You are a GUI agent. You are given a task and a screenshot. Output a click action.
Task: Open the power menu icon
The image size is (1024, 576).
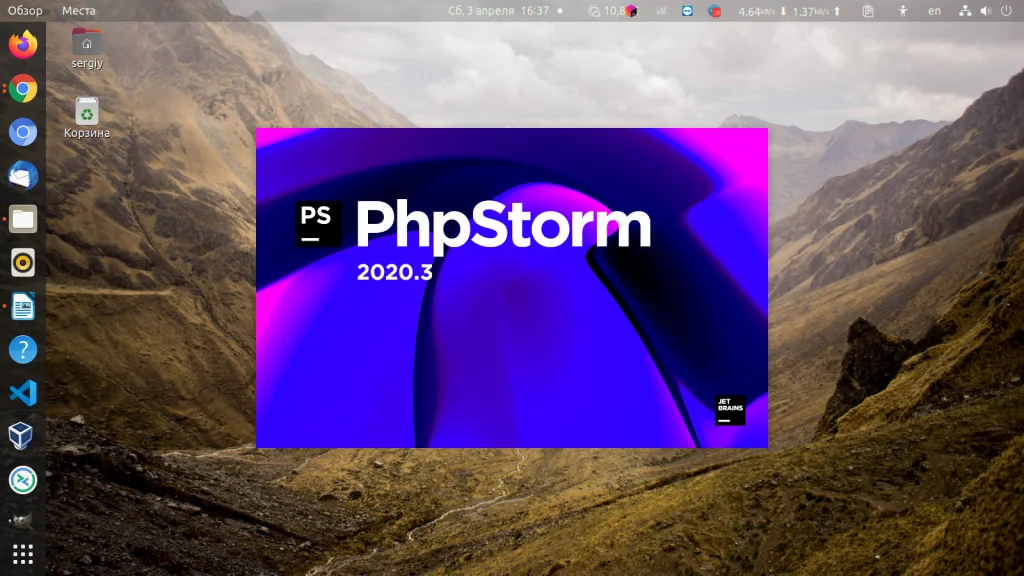[1006, 11]
